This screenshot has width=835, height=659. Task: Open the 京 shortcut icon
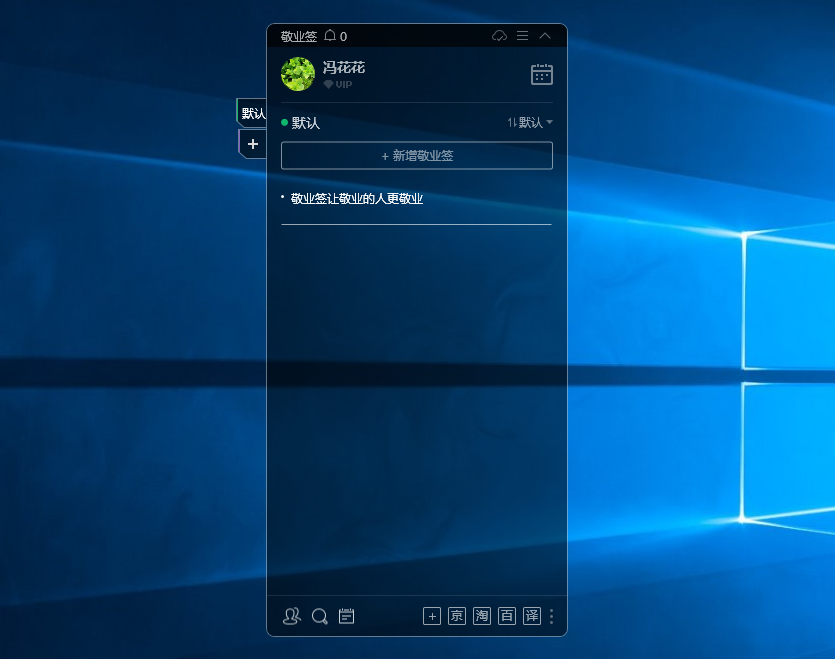(x=457, y=616)
